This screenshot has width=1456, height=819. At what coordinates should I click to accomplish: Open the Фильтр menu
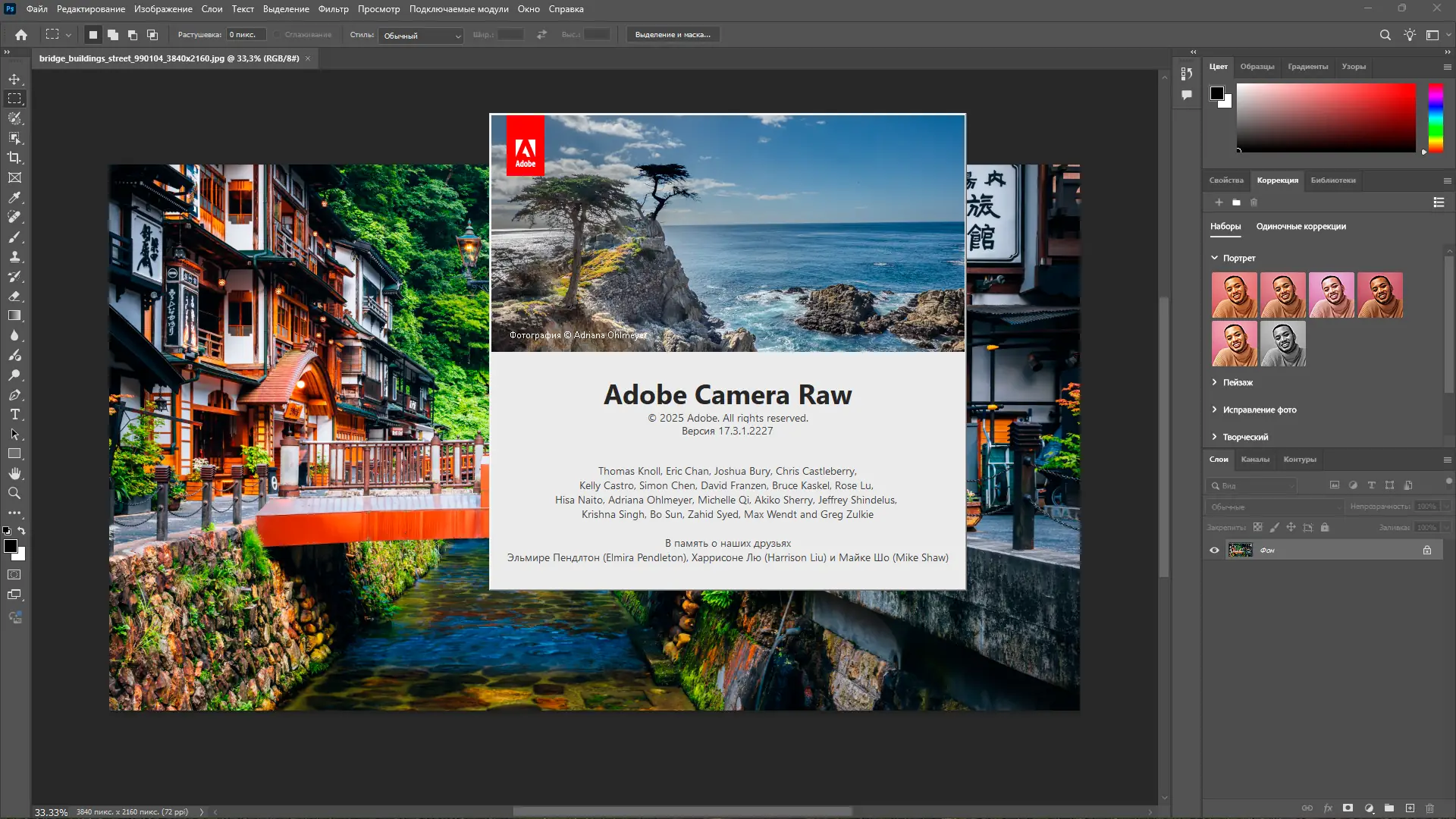coord(334,9)
